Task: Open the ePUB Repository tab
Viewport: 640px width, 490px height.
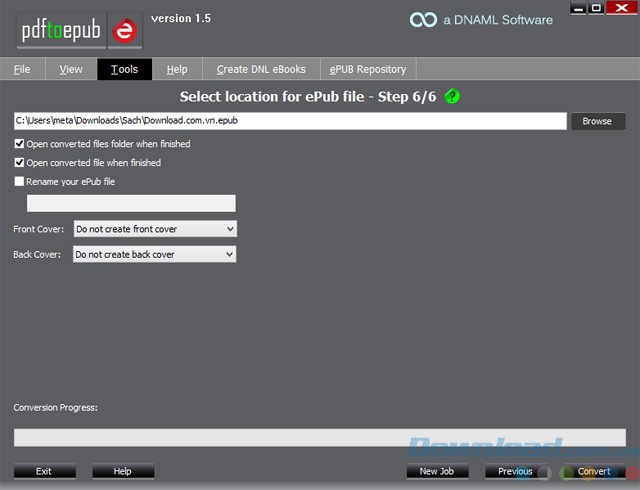Action: pyautogui.click(x=368, y=70)
